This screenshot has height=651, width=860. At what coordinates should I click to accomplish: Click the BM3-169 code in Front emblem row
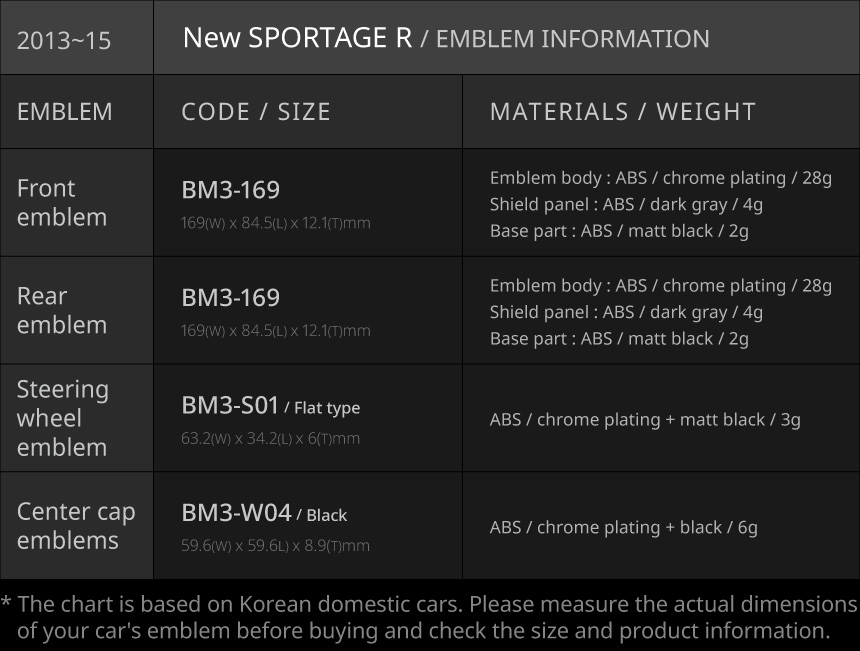pos(230,190)
